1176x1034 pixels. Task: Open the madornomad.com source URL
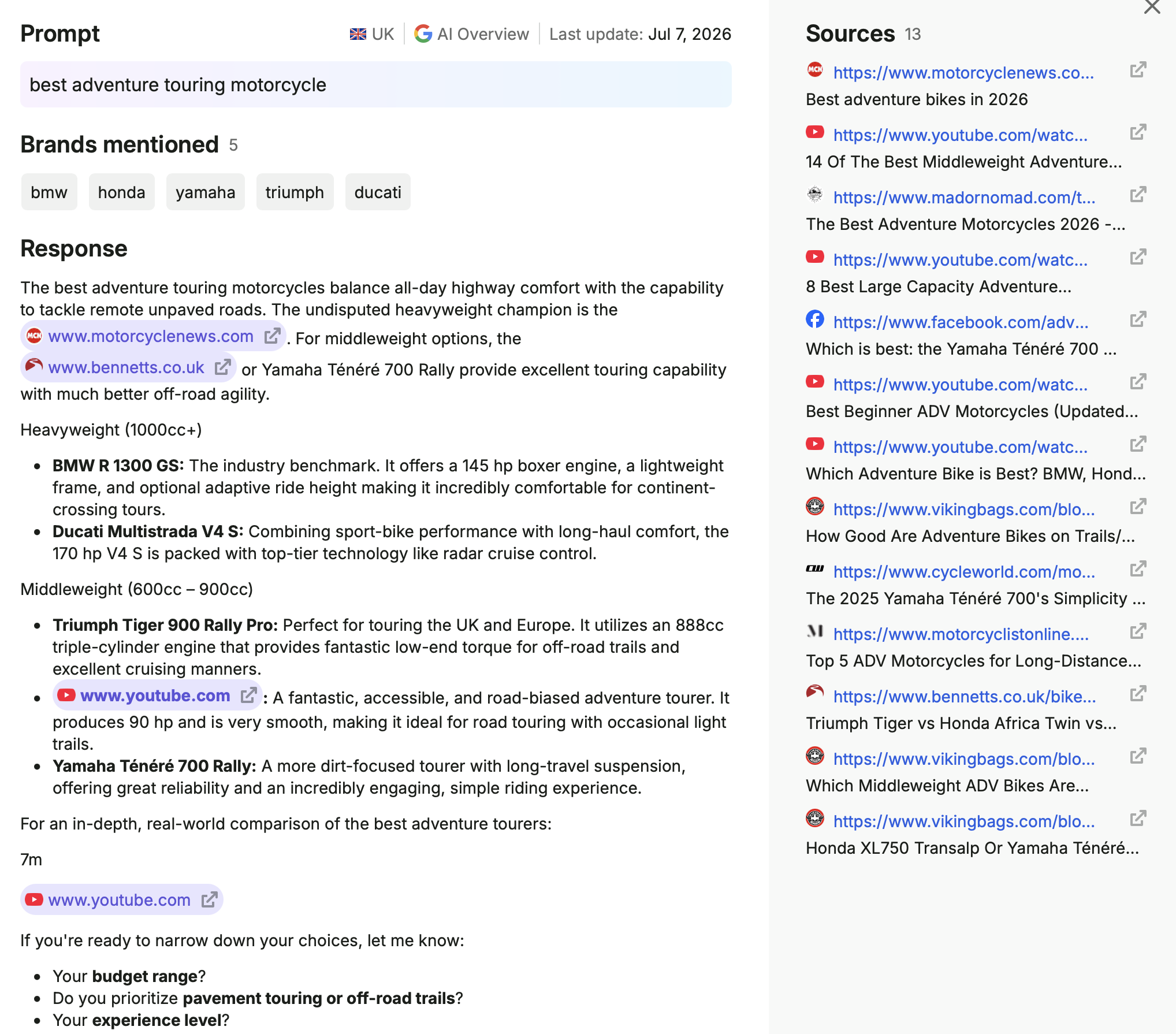point(964,198)
